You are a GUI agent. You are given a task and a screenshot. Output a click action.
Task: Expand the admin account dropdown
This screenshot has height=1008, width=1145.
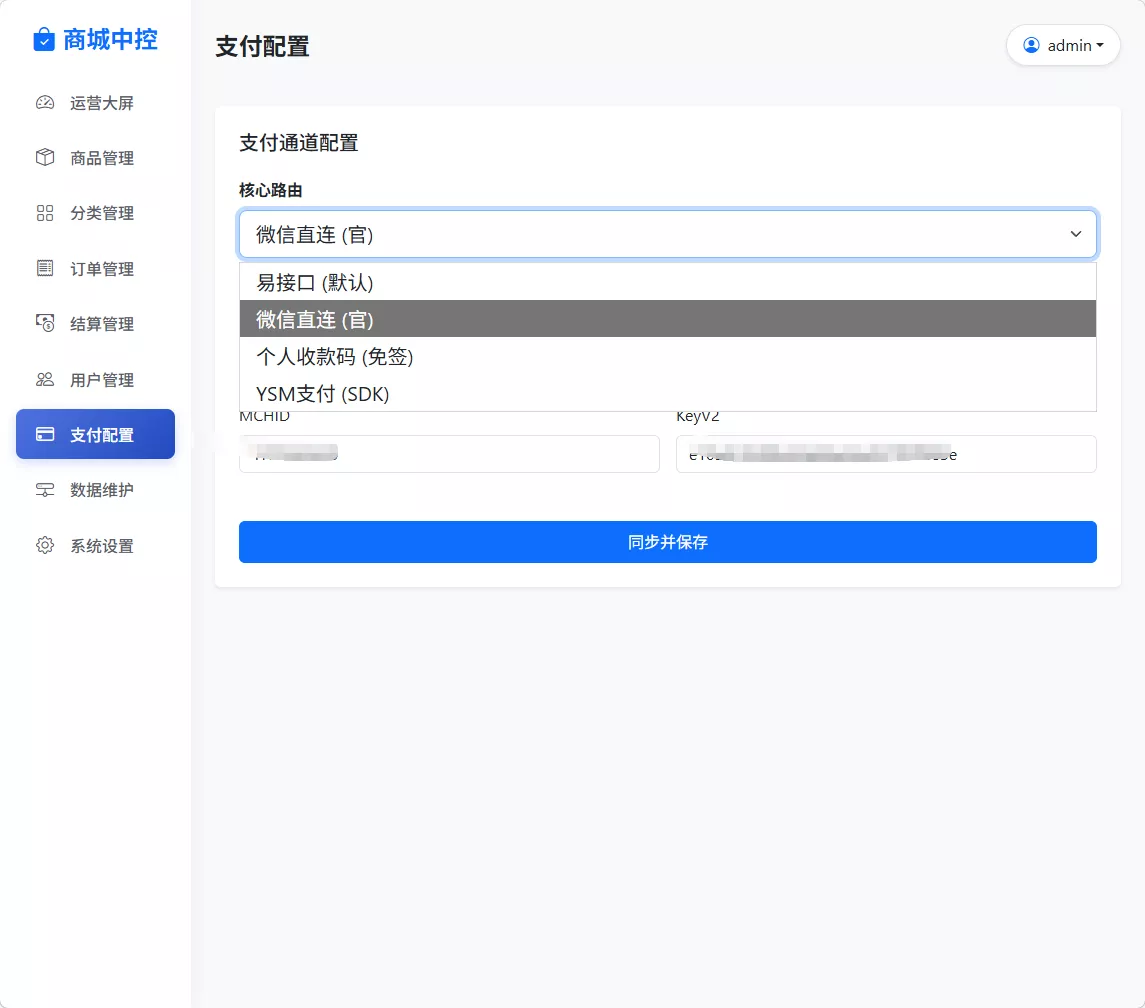[1063, 45]
